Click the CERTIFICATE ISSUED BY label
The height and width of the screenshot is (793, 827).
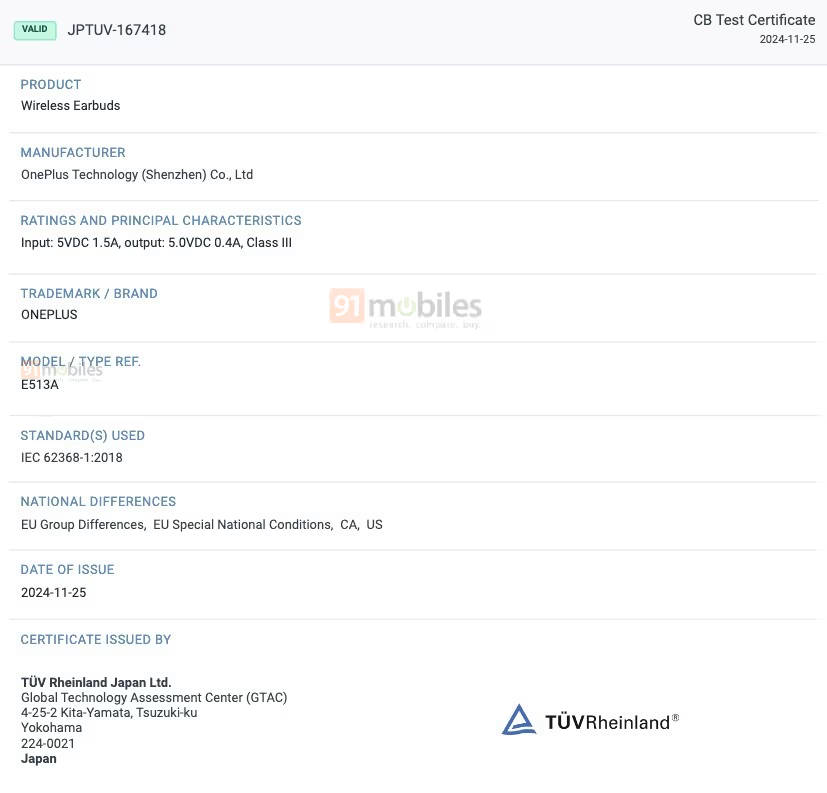click(95, 640)
